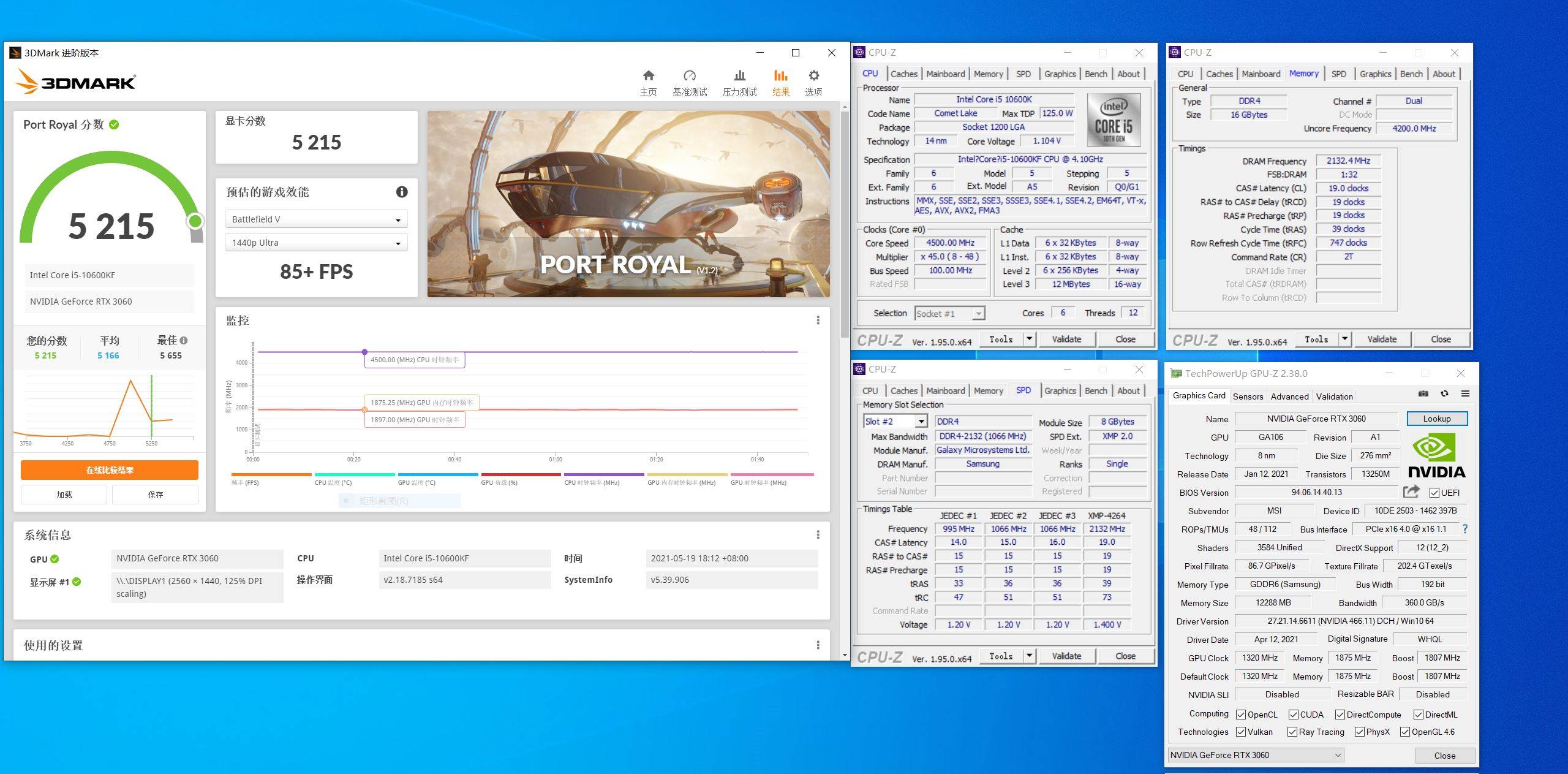Image resolution: width=1568 pixels, height=774 pixels.
Task: Click the green check beside Port Royal 分数
Action: 114,124
